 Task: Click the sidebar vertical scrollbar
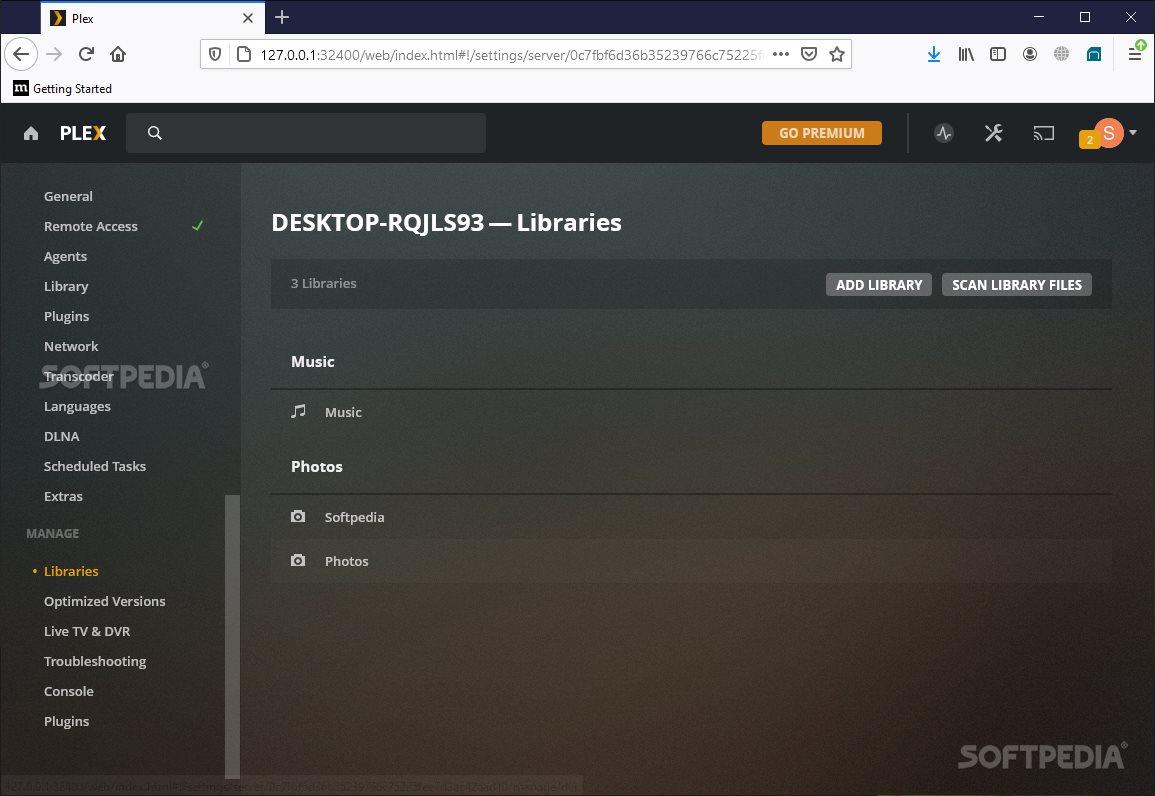(x=232, y=637)
